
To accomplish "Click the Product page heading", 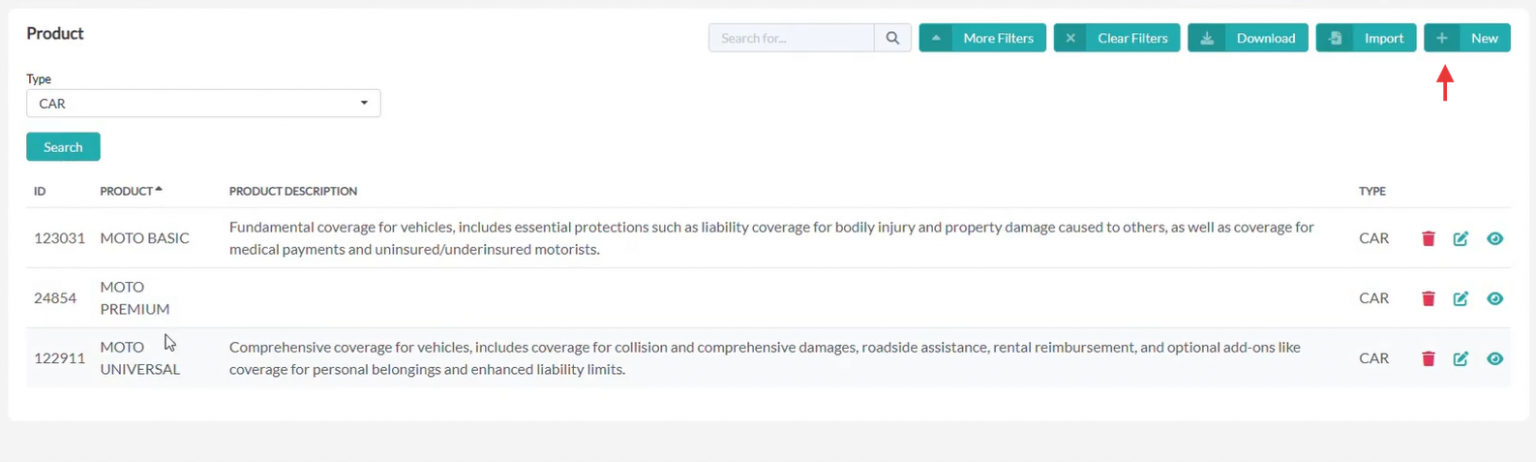I will (x=55, y=33).
